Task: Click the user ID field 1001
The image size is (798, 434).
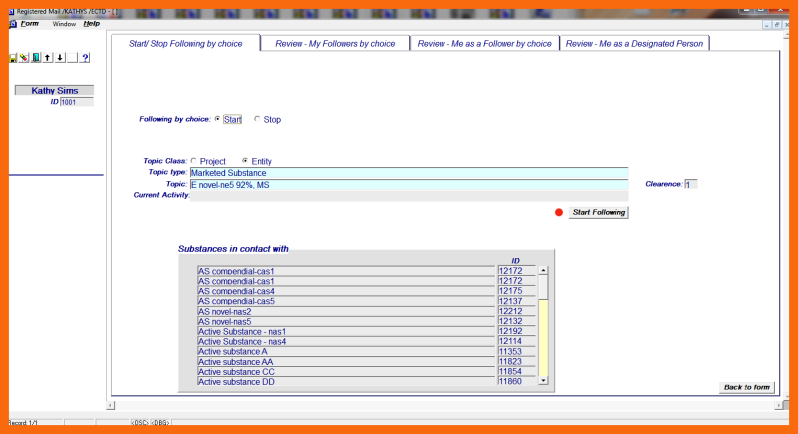Action: 77,102
